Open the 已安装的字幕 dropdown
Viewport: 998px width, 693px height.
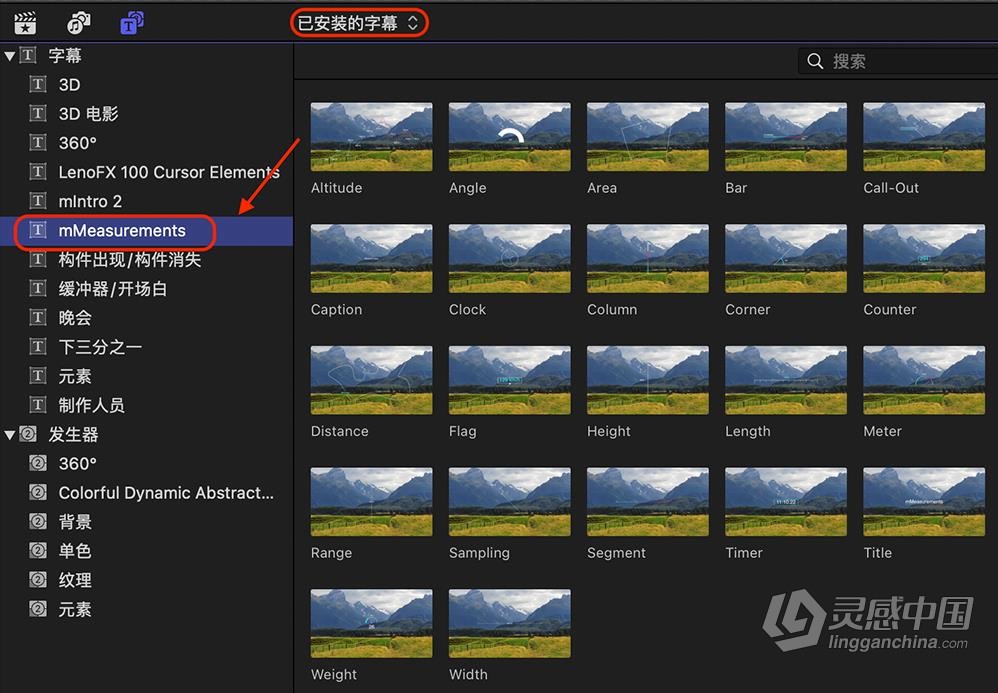click(358, 24)
